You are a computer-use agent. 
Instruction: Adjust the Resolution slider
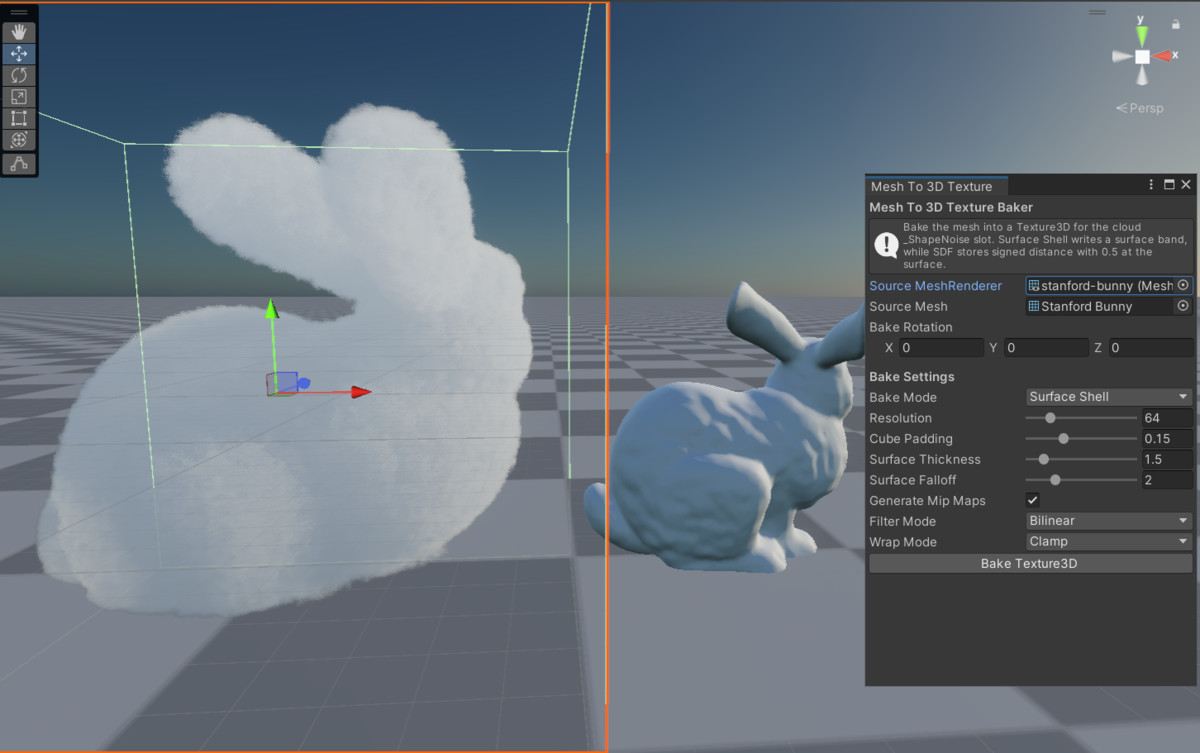click(x=1081, y=418)
